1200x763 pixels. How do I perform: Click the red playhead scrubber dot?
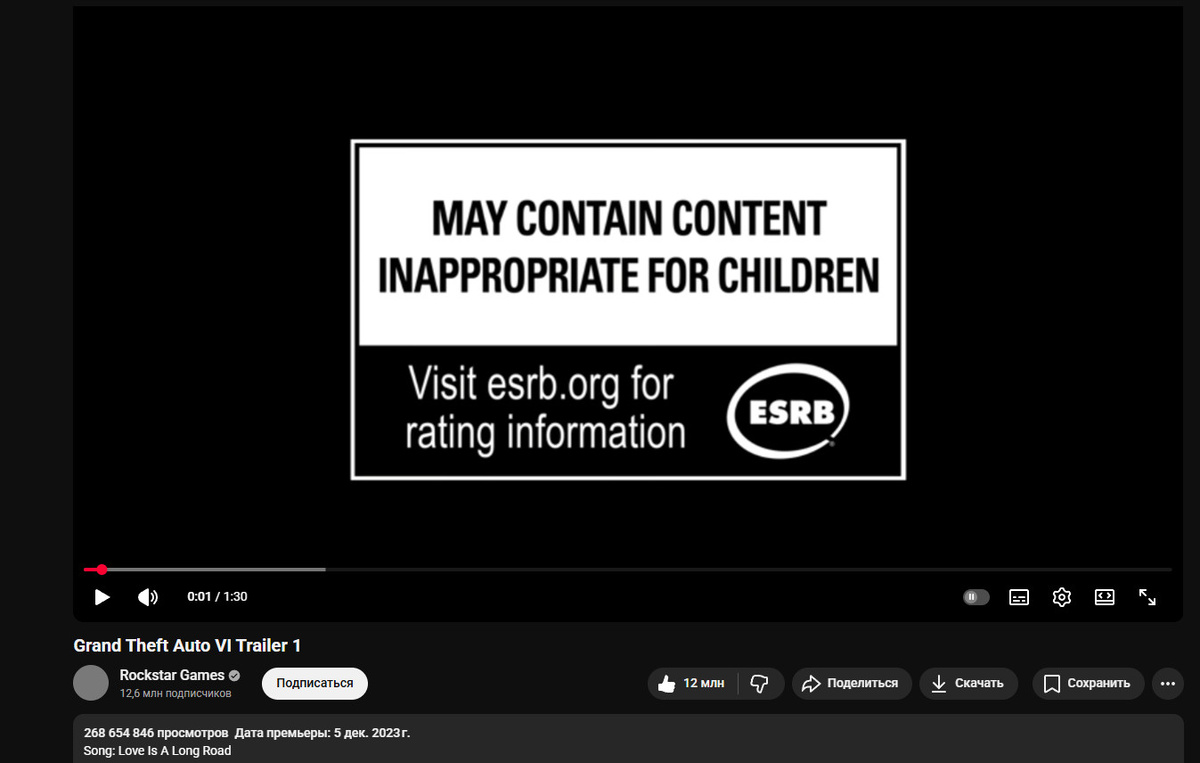(x=101, y=569)
